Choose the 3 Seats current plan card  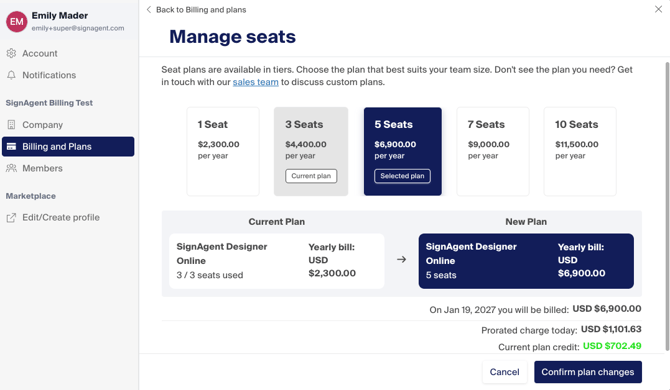coord(311,151)
